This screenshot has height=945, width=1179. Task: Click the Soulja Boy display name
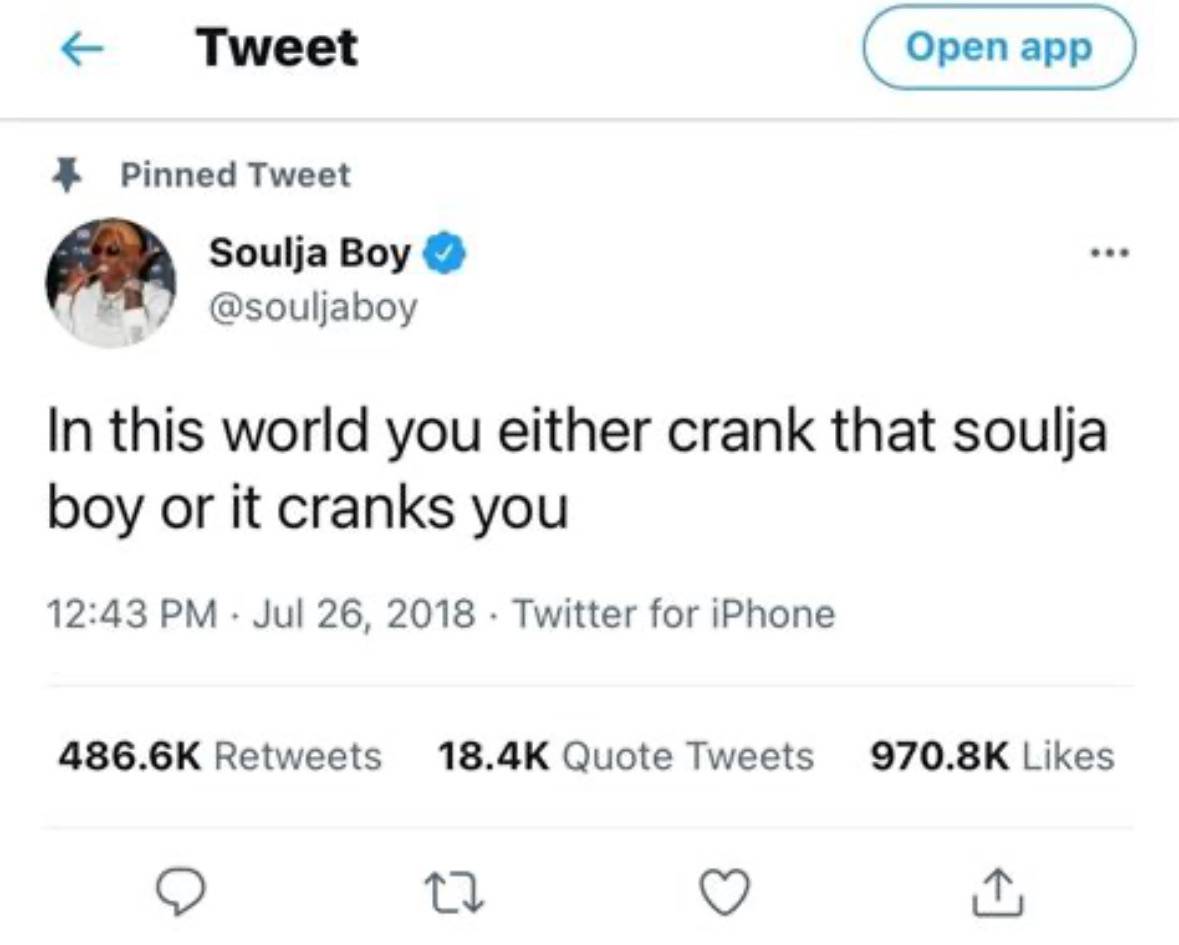(x=310, y=253)
